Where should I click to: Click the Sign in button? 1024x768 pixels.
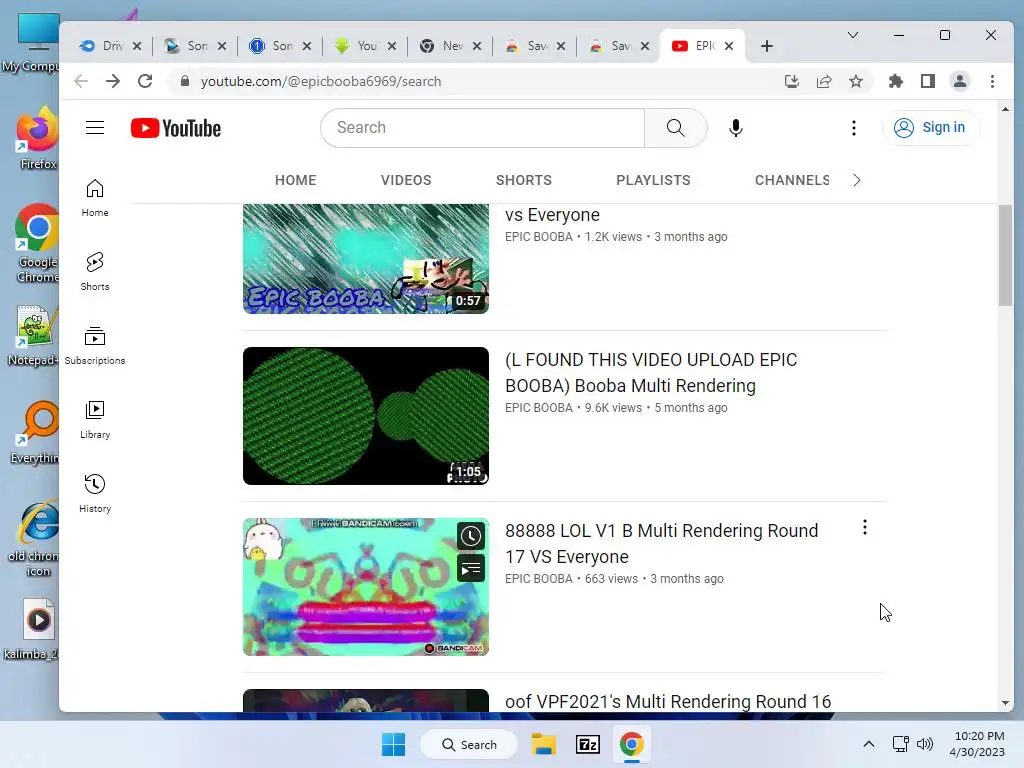[931, 127]
